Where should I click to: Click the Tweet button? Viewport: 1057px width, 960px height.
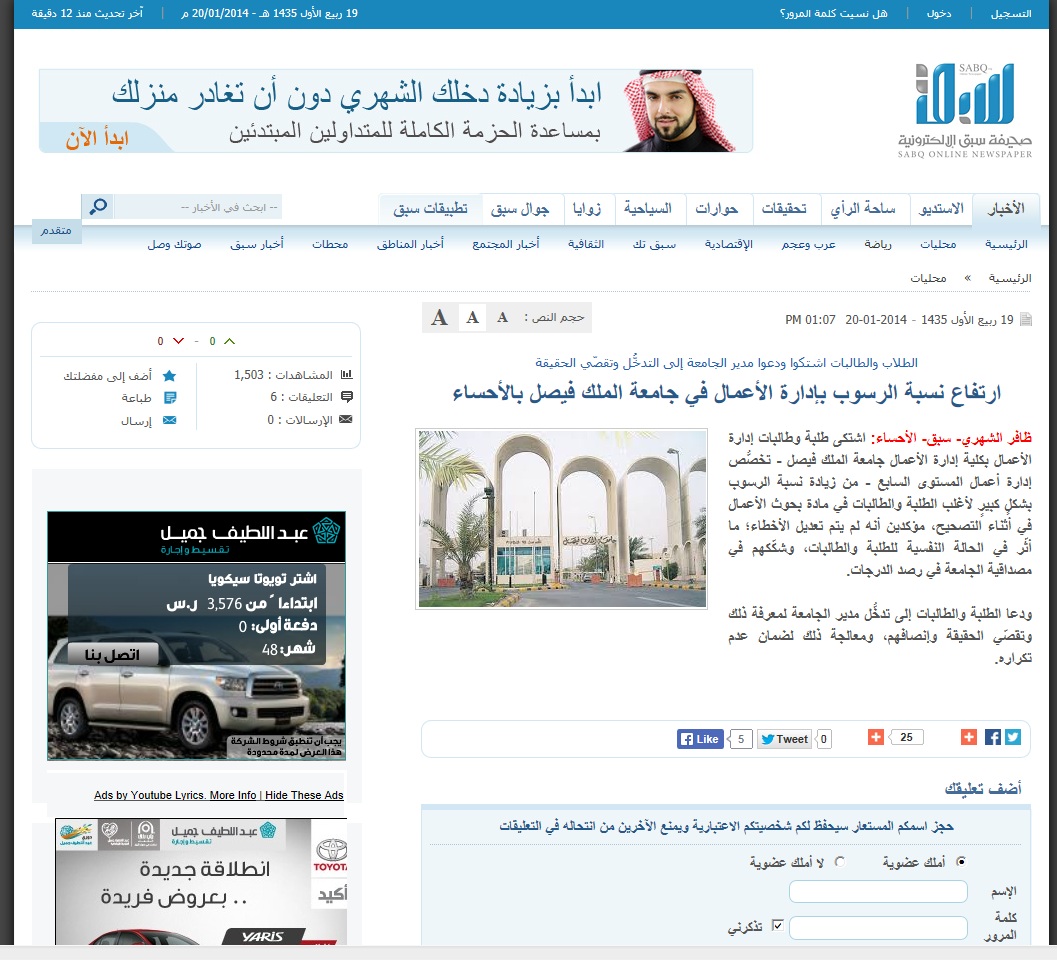tap(784, 739)
